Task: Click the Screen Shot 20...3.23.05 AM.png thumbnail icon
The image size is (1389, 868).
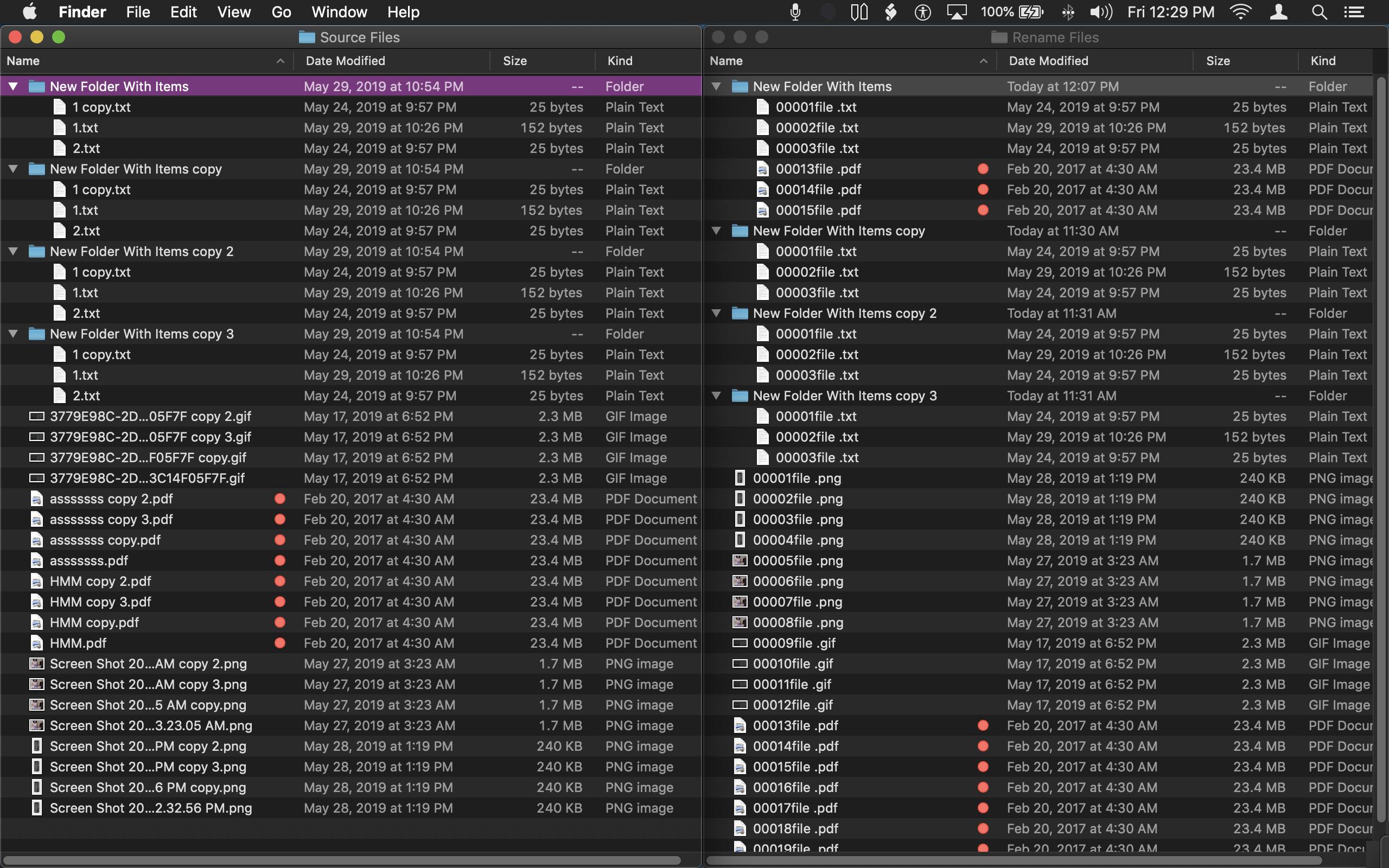Action: pyautogui.click(x=37, y=726)
